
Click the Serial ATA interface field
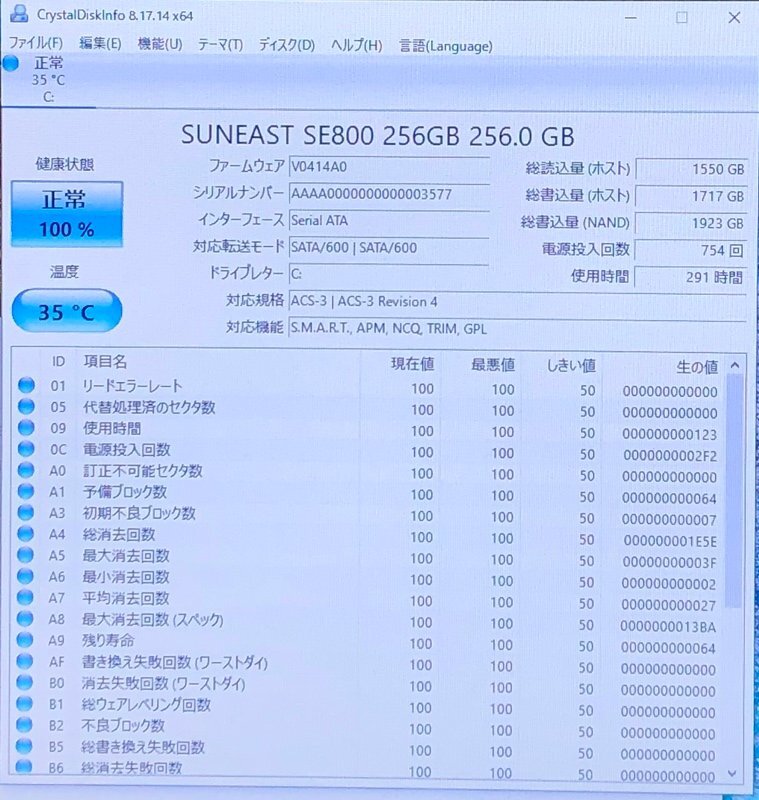click(389, 220)
